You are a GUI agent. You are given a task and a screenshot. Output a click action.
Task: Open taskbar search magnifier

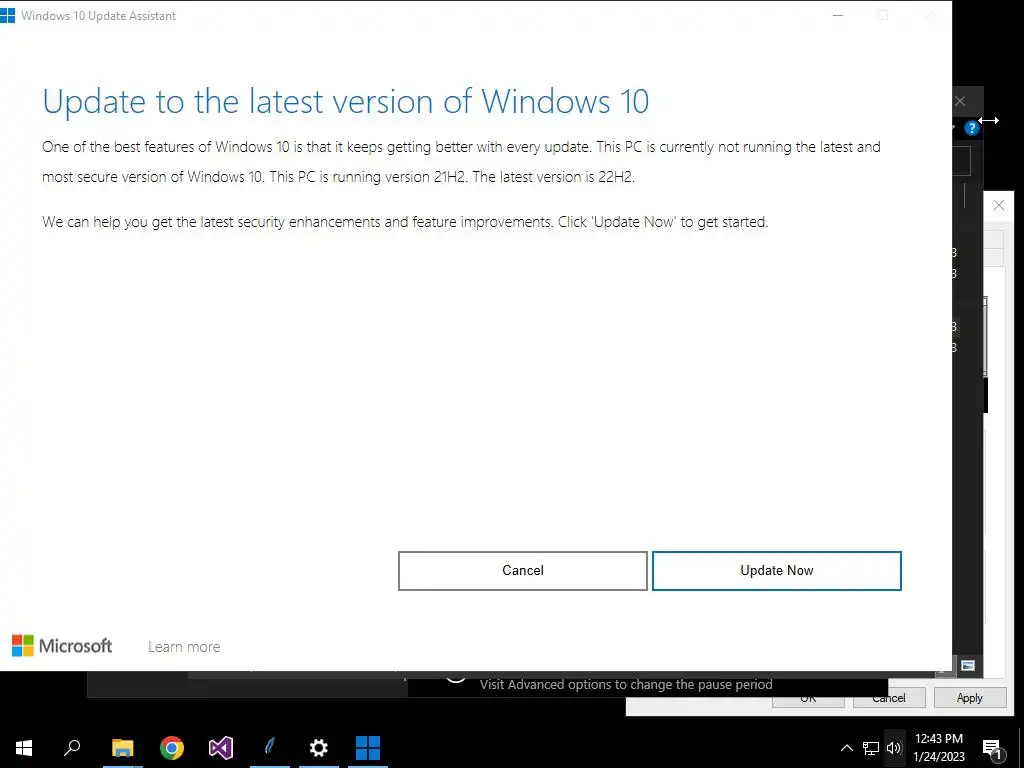pyautogui.click(x=72, y=748)
